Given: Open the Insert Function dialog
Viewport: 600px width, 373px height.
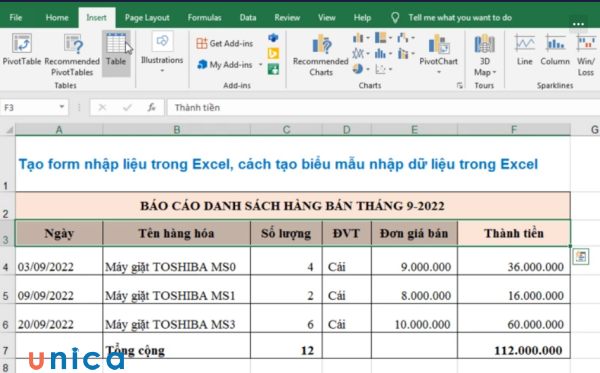Looking at the screenshot, I should [x=152, y=108].
